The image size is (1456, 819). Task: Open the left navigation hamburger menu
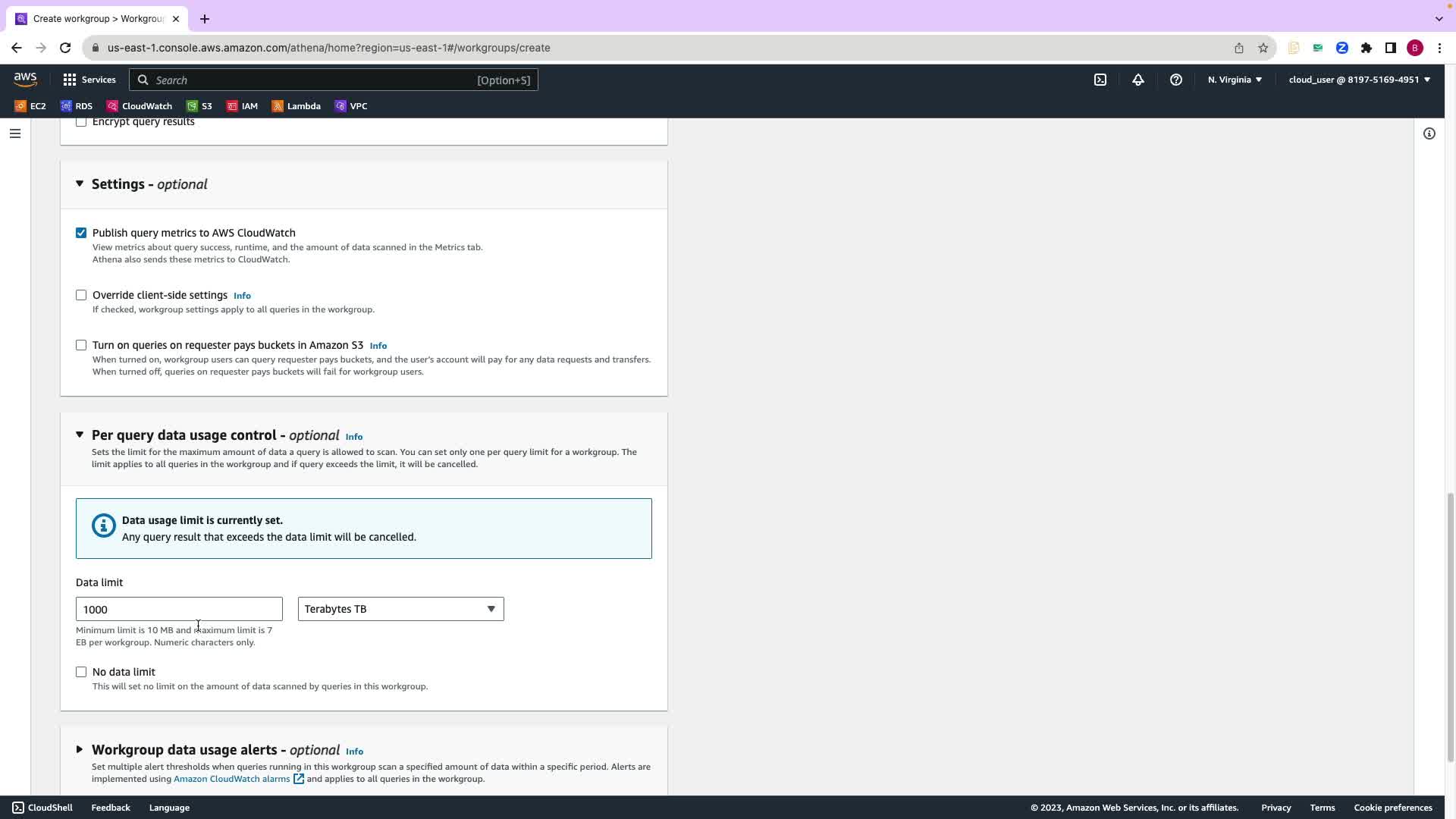click(15, 133)
